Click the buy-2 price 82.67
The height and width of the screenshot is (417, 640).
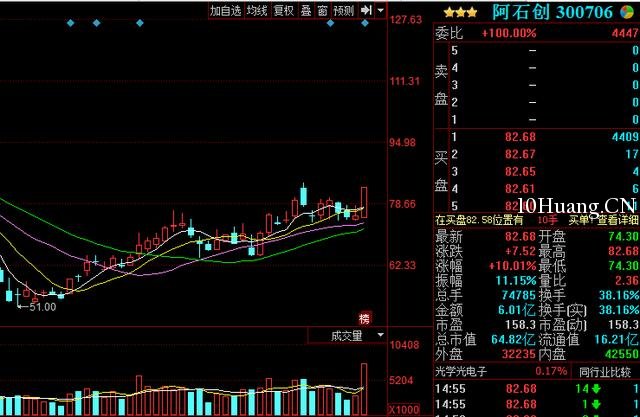coord(520,154)
